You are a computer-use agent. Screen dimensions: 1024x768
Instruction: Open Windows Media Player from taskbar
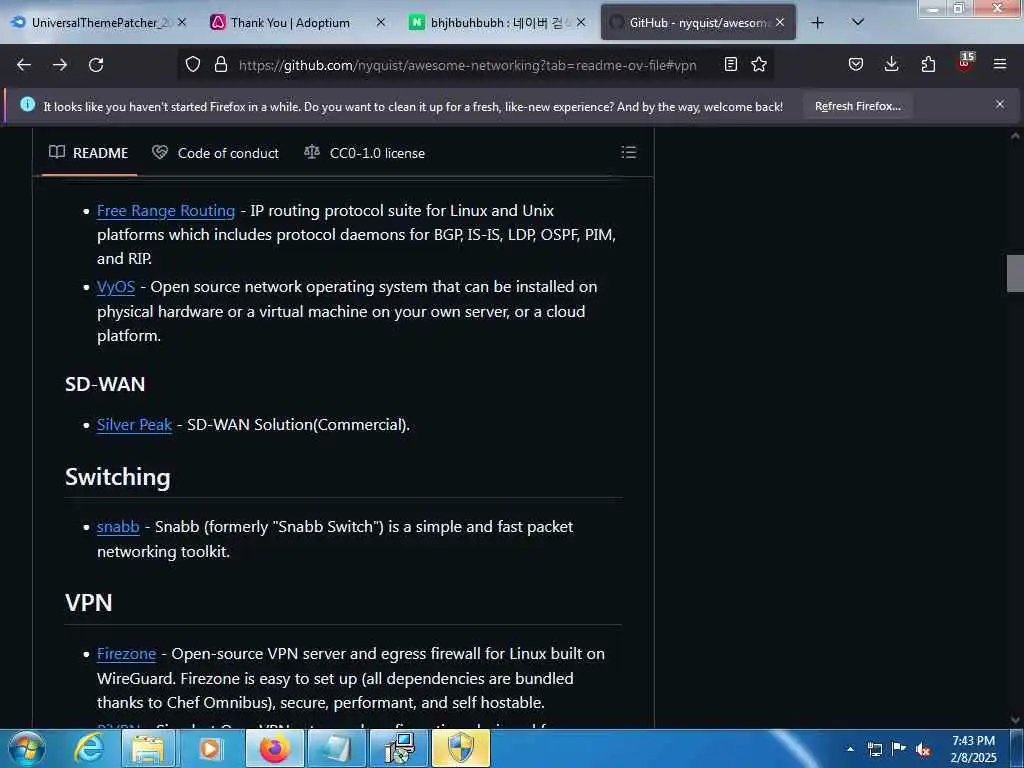(x=210, y=748)
